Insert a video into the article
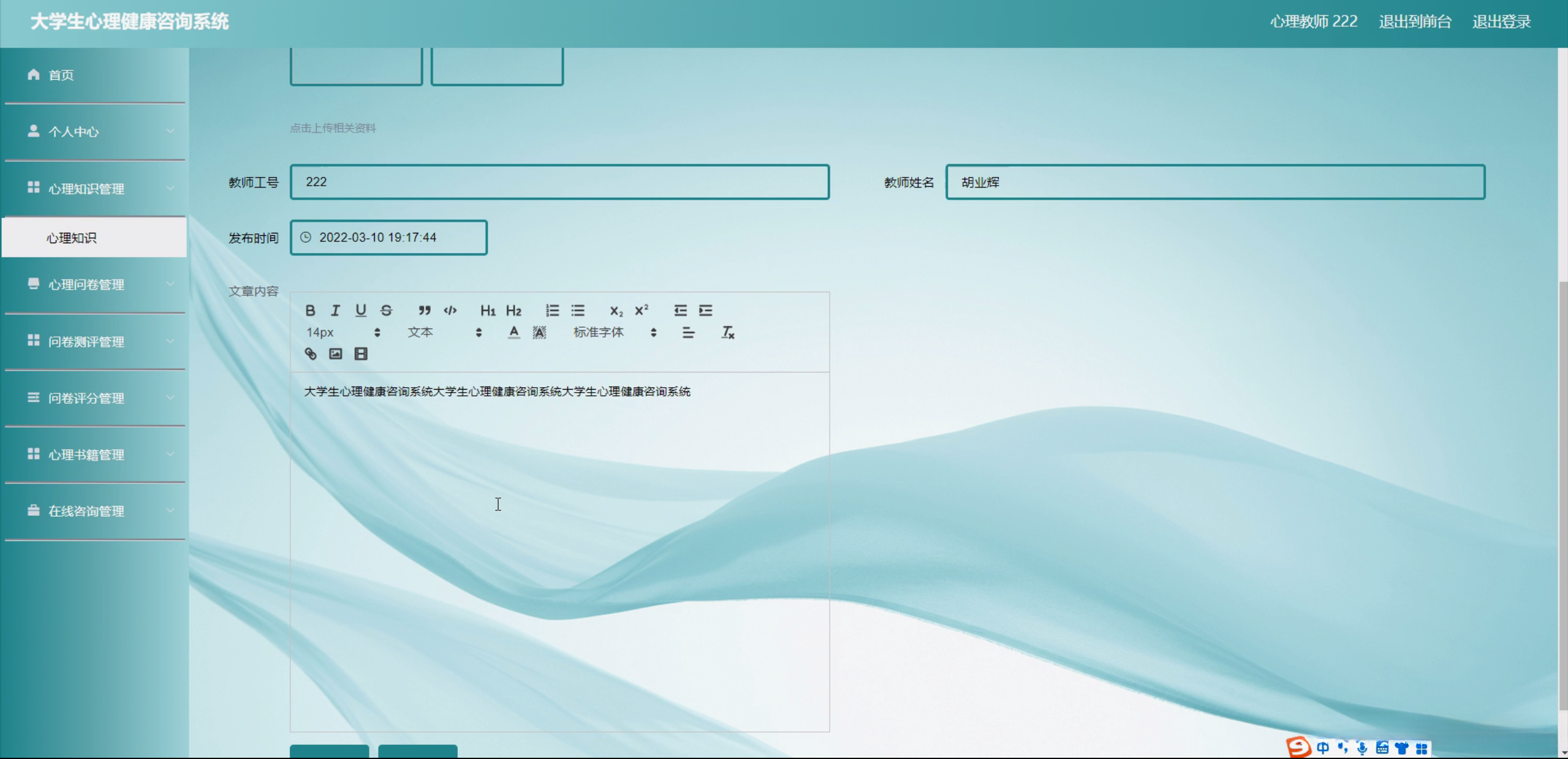 coord(361,354)
